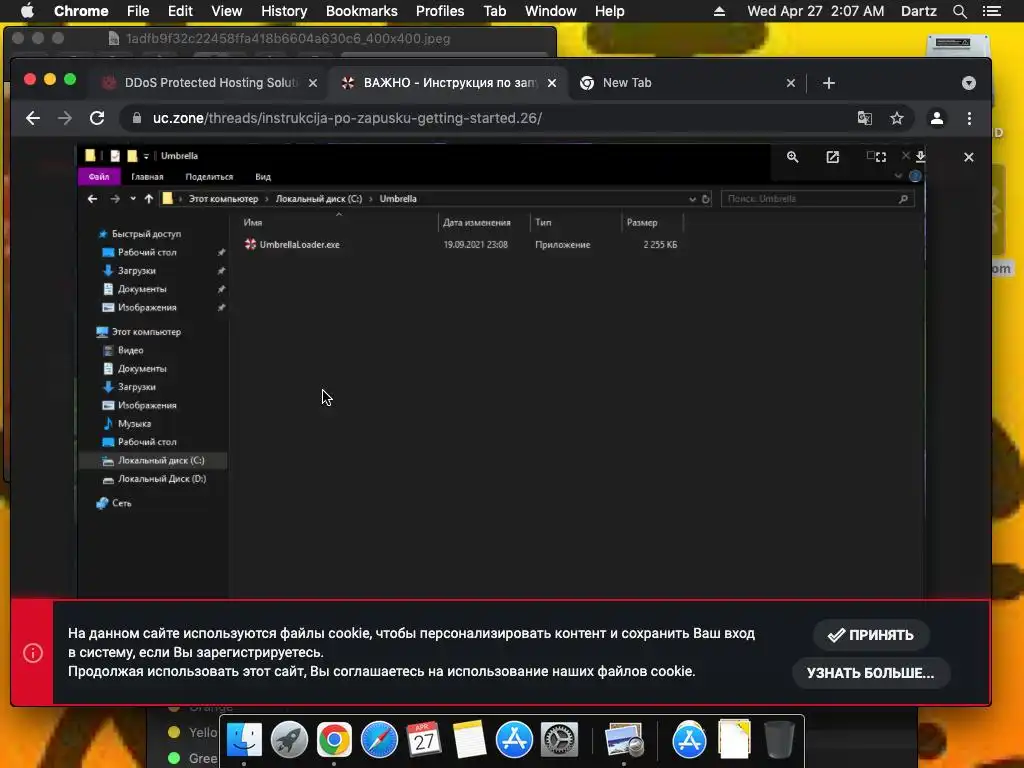Viewport: 1024px width, 768px height.
Task: Open Control Center list icon in menu bar
Action: point(992,11)
